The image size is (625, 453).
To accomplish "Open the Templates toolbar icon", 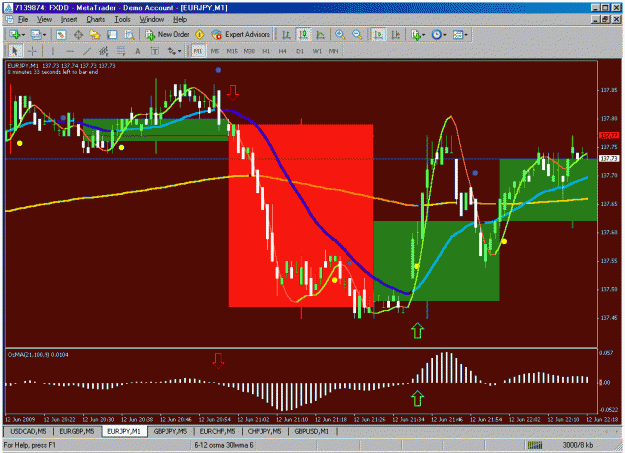I will point(458,35).
